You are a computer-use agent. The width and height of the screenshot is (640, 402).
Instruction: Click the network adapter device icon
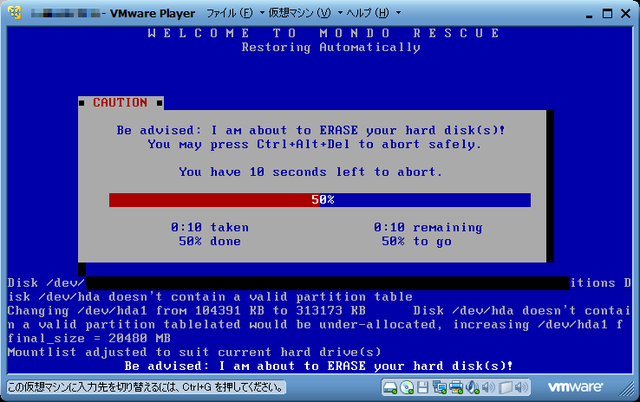[x=440, y=387]
